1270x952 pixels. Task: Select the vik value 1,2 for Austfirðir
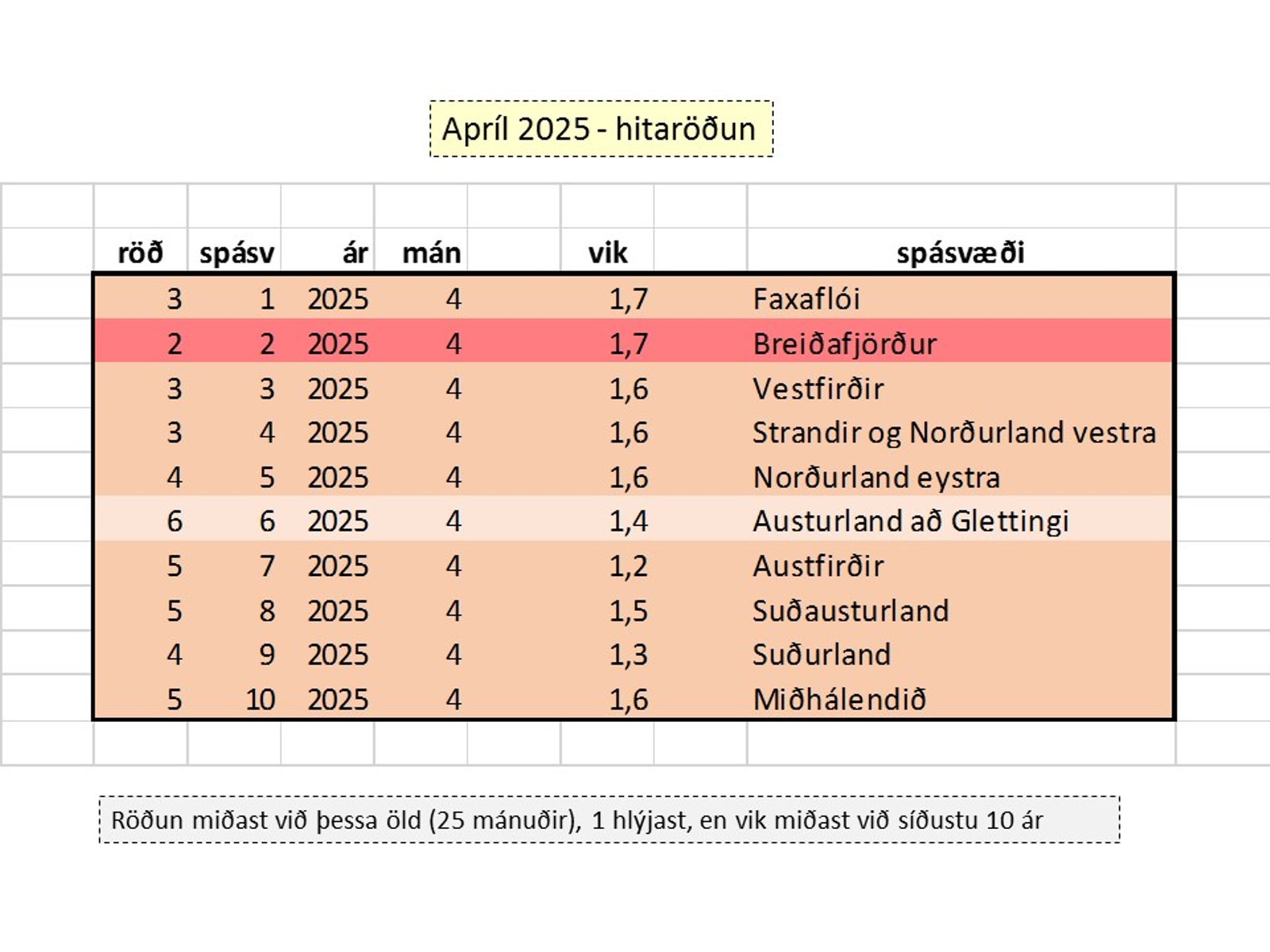[629, 566]
